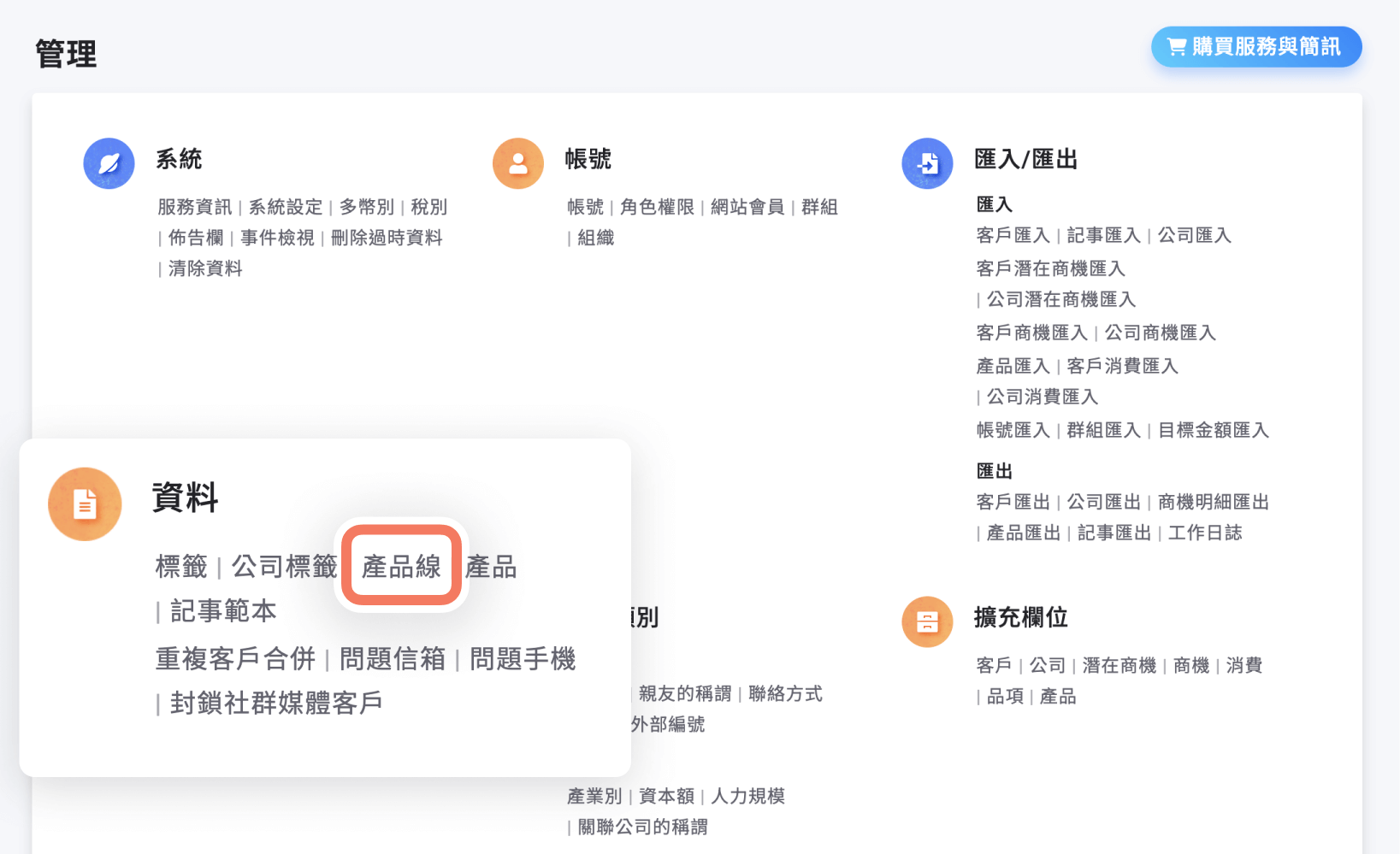Click the shopping cart icon in the top button
The image size is (1400, 854).
[1176, 46]
